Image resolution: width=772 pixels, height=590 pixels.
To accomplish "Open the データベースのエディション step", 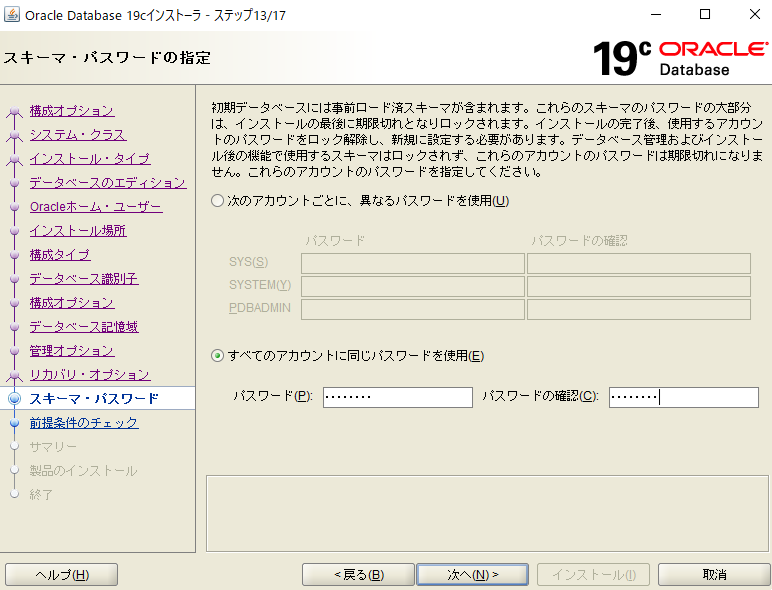I will coord(107,182).
